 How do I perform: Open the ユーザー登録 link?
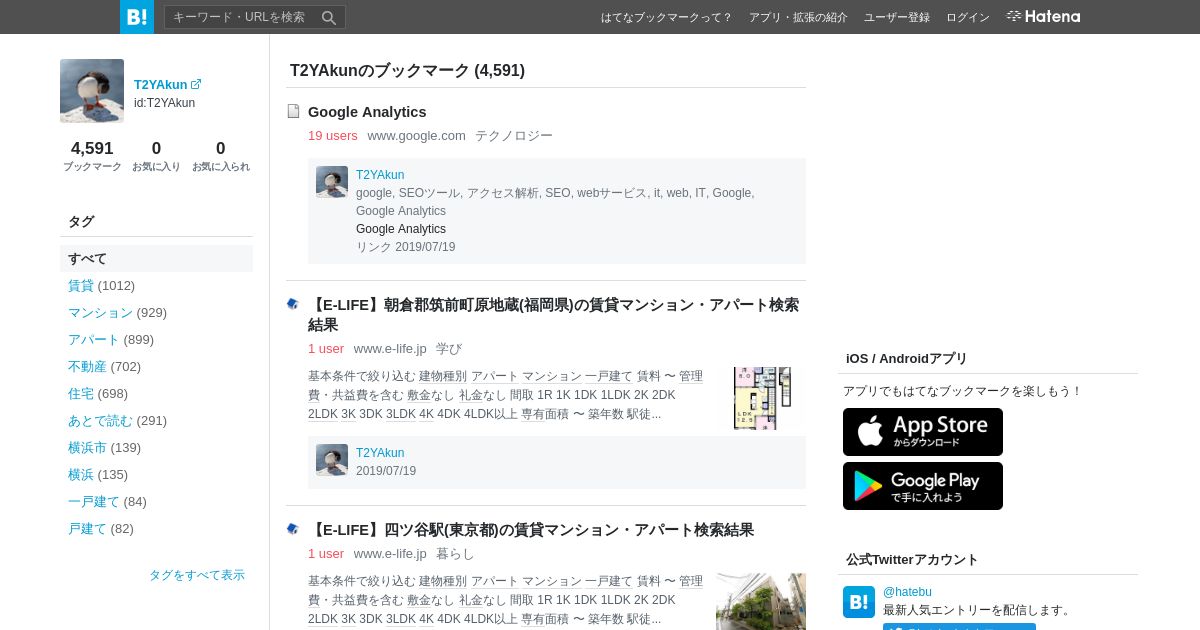point(897,17)
